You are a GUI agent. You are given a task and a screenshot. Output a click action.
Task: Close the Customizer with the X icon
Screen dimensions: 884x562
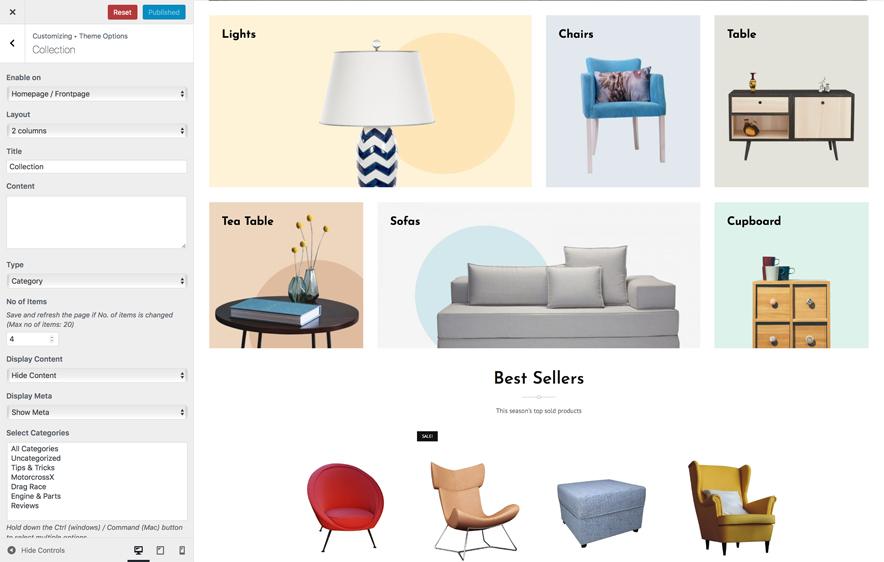coord(12,12)
